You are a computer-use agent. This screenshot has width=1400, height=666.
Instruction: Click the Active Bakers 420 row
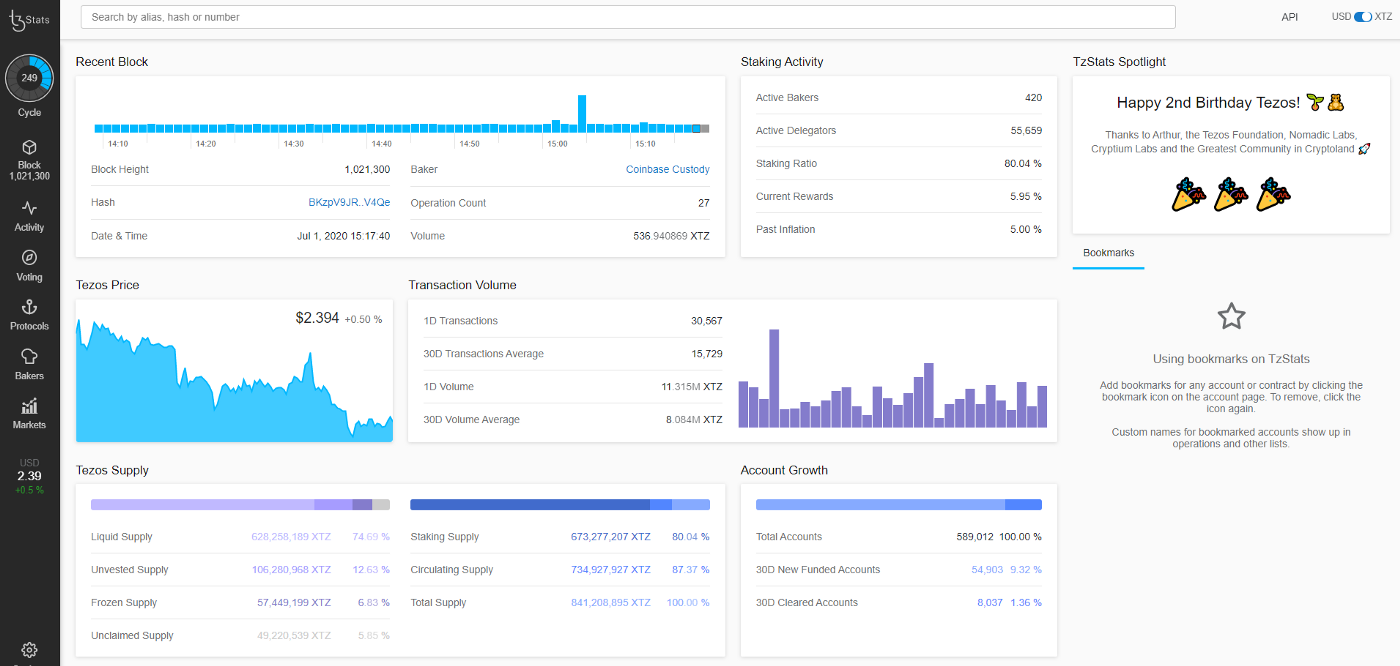tap(899, 98)
